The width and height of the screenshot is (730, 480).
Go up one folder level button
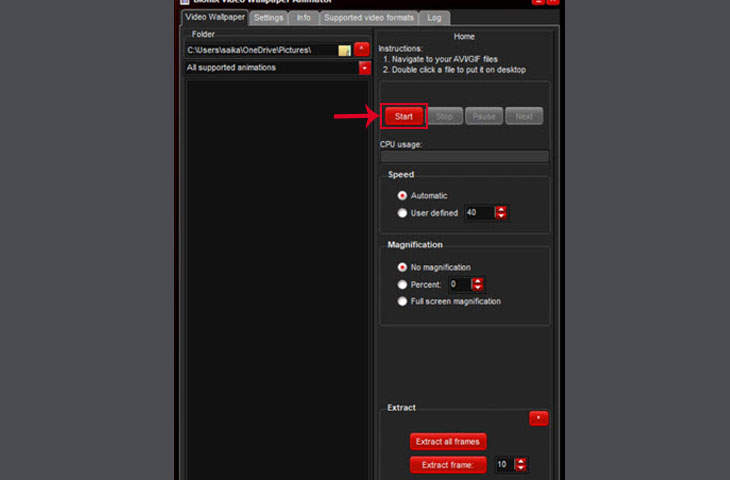tap(362, 49)
